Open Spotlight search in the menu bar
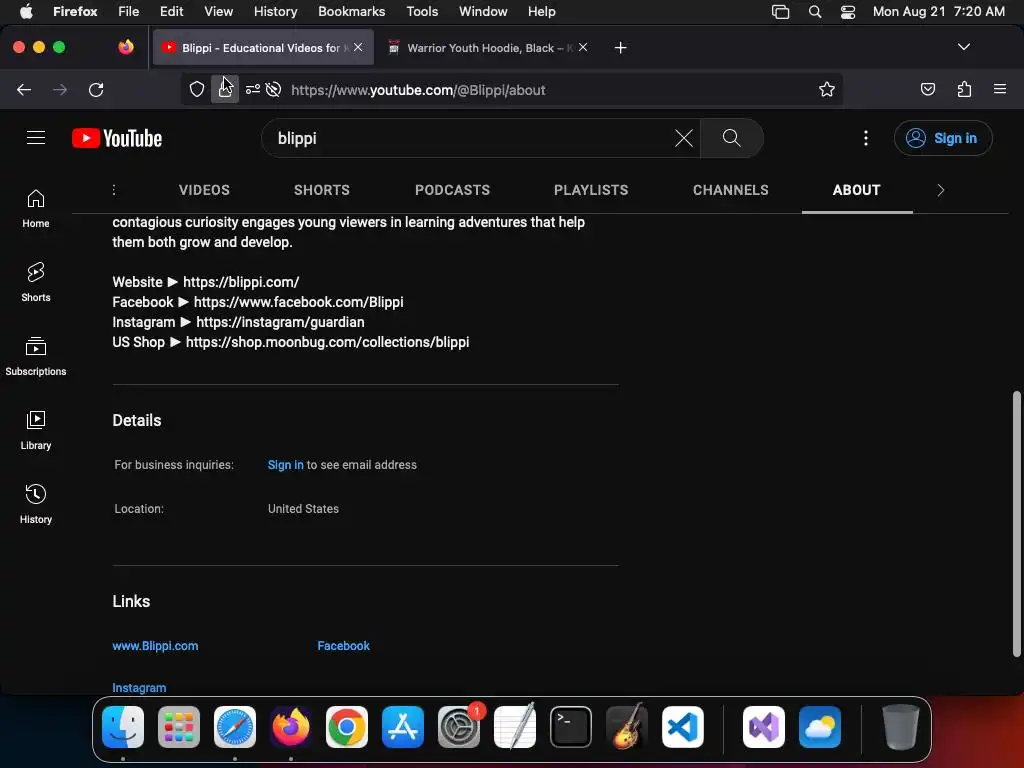 [814, 11]
